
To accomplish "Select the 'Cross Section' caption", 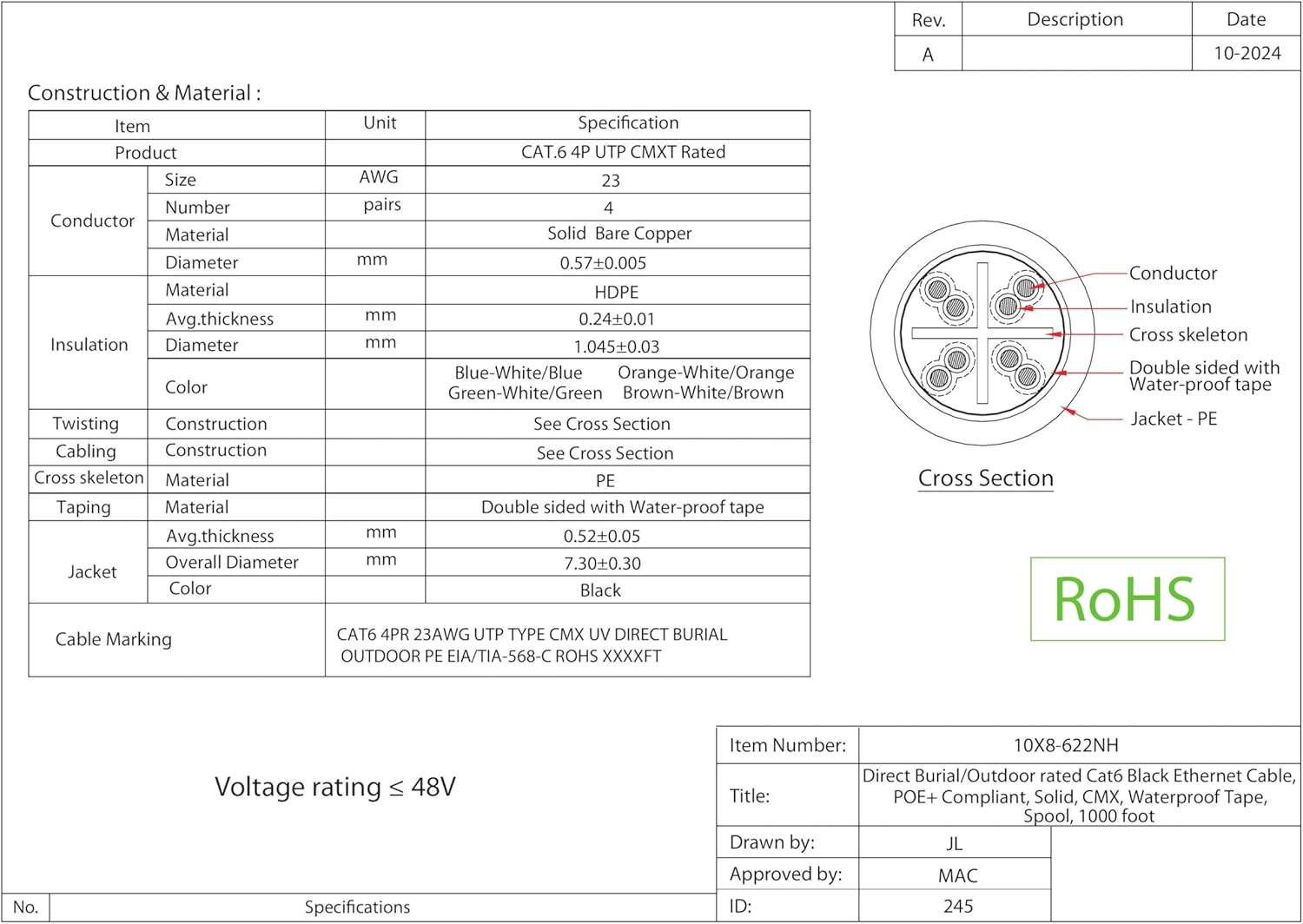I will [x=986, y=478].
